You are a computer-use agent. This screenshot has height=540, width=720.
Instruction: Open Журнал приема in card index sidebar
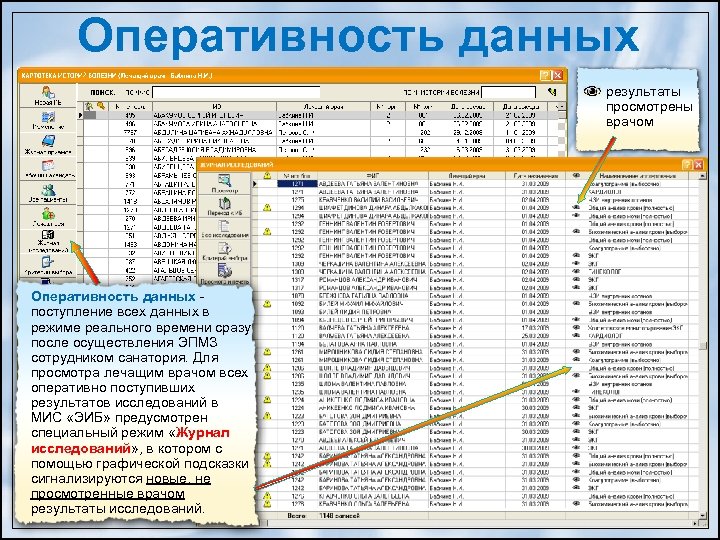48,145
